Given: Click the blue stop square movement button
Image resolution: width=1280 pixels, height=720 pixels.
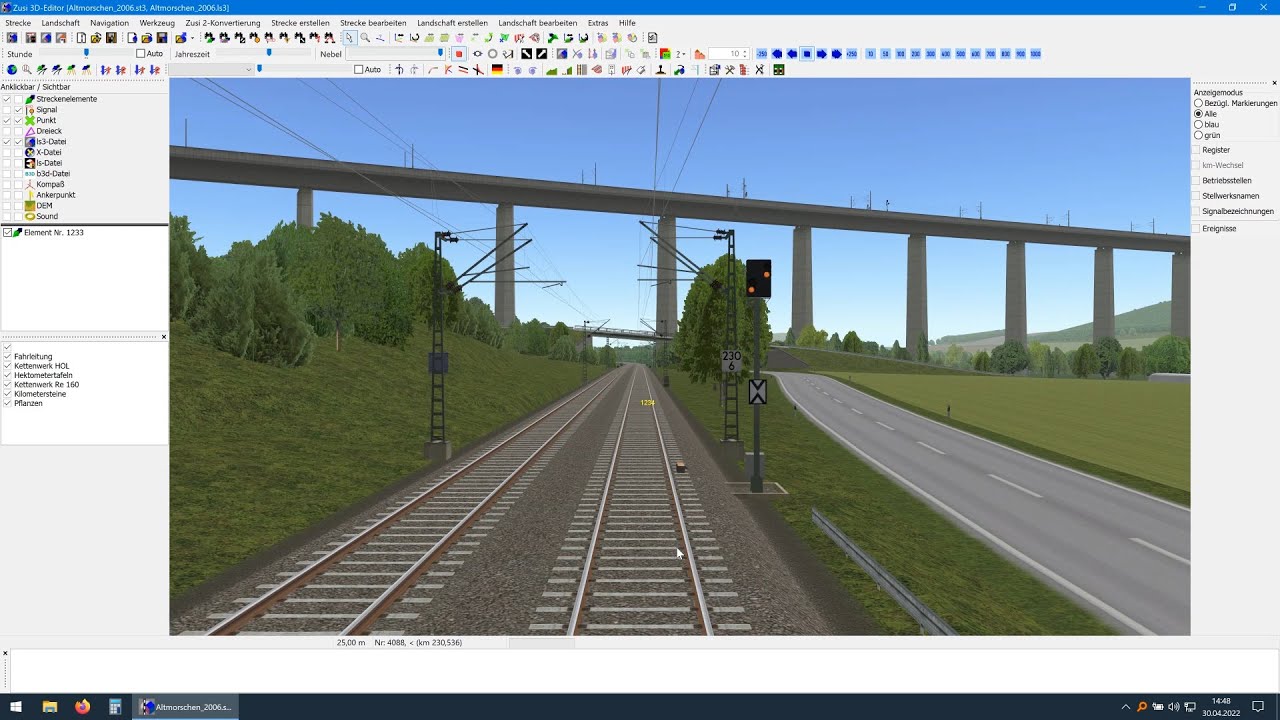Looking at the screenshot, I should click(x=807, y=54).
